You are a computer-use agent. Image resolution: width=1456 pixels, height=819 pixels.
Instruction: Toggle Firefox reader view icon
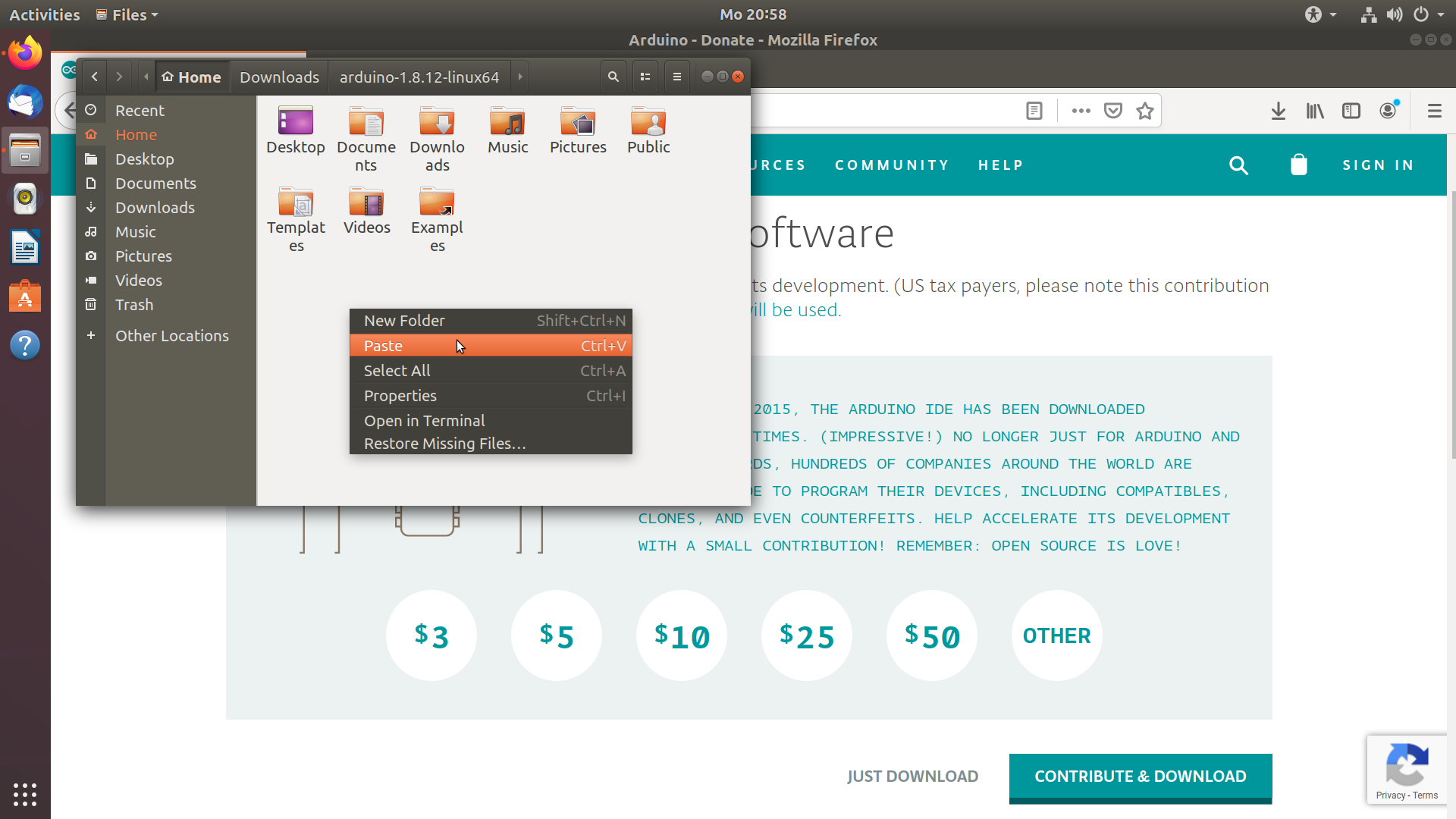click(1034, 111)
